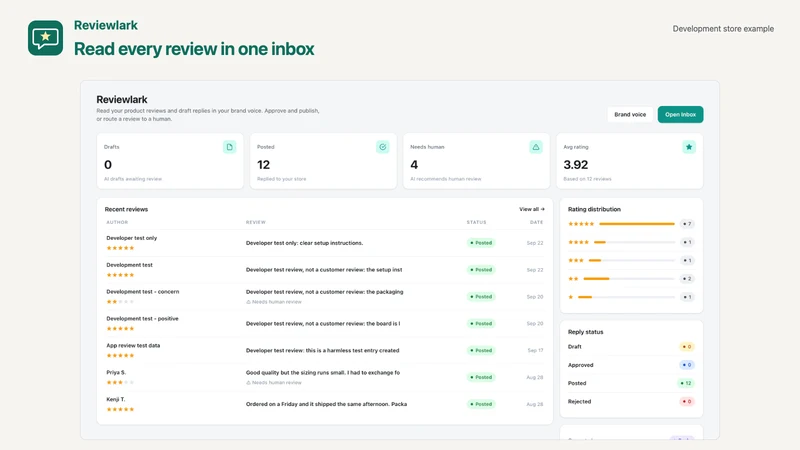Open review 'Good quality but the sizing runs small'
The height and width of the screenshot is (450, 800).
(x=323, y=372)
